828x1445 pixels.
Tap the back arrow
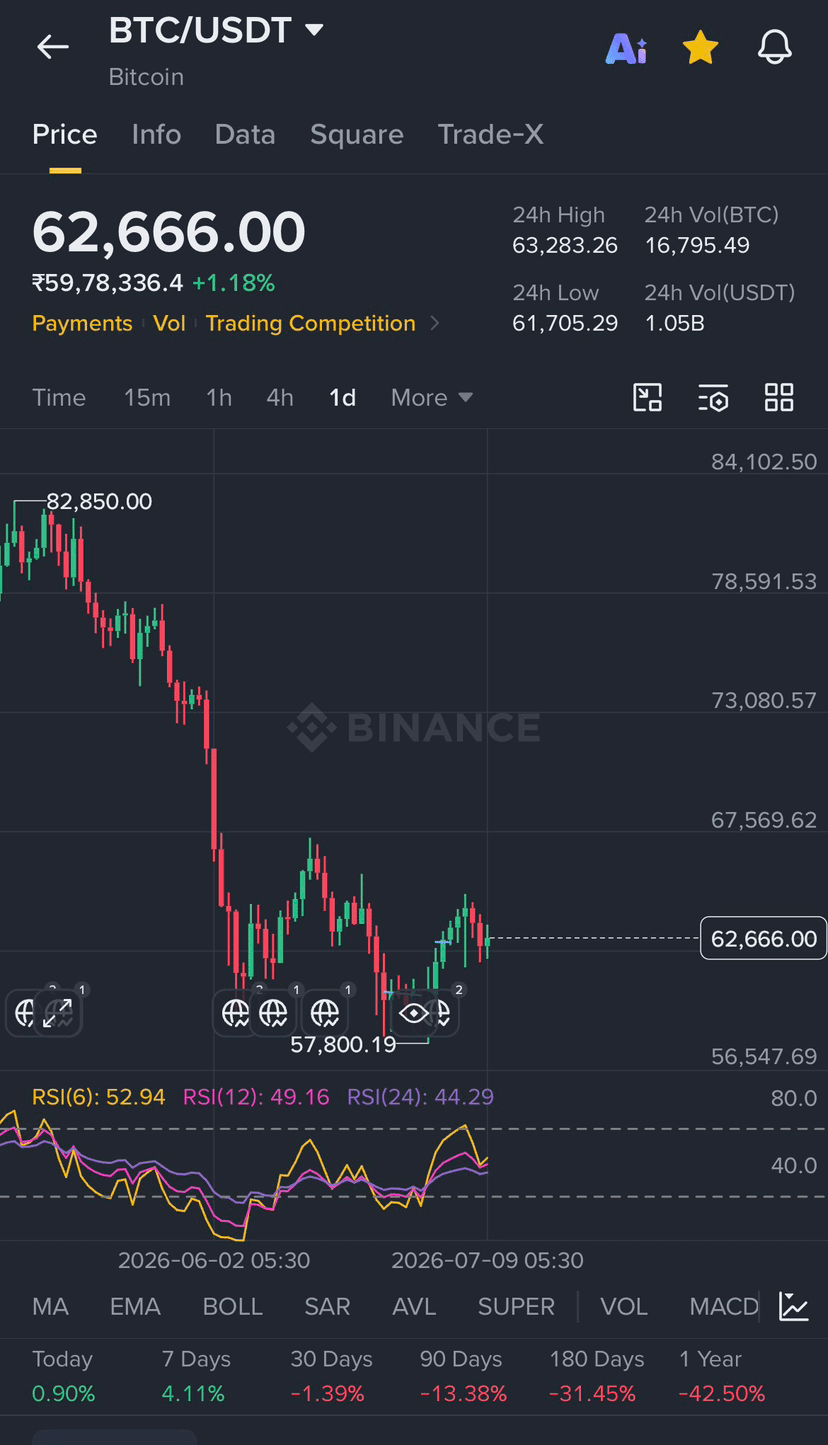coord(52,46)
